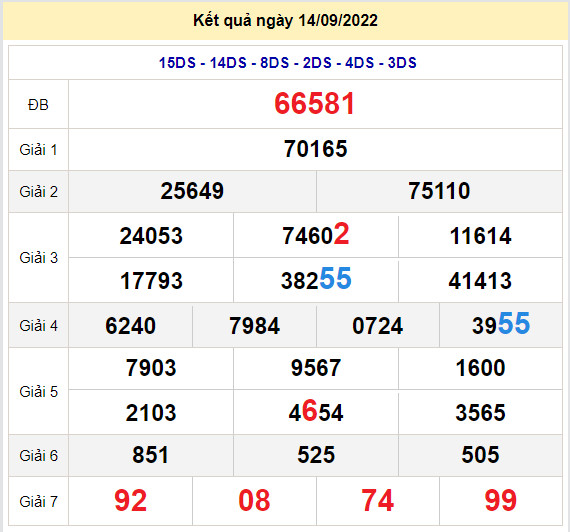Select the Giải 5 number 4654
The width and height of the screenshot is (570, 532).
click(316, 411)
